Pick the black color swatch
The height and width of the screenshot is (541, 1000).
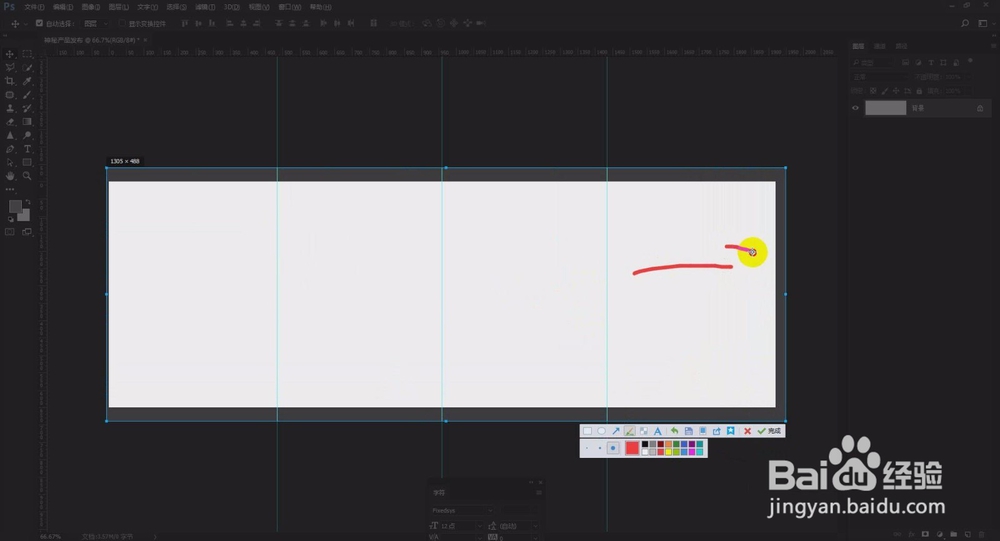pos(645,445)
